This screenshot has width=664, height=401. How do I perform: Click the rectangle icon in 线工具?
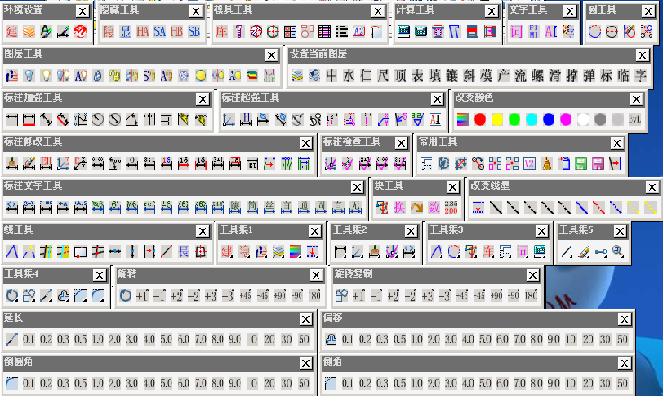click(x=80, y=252)
